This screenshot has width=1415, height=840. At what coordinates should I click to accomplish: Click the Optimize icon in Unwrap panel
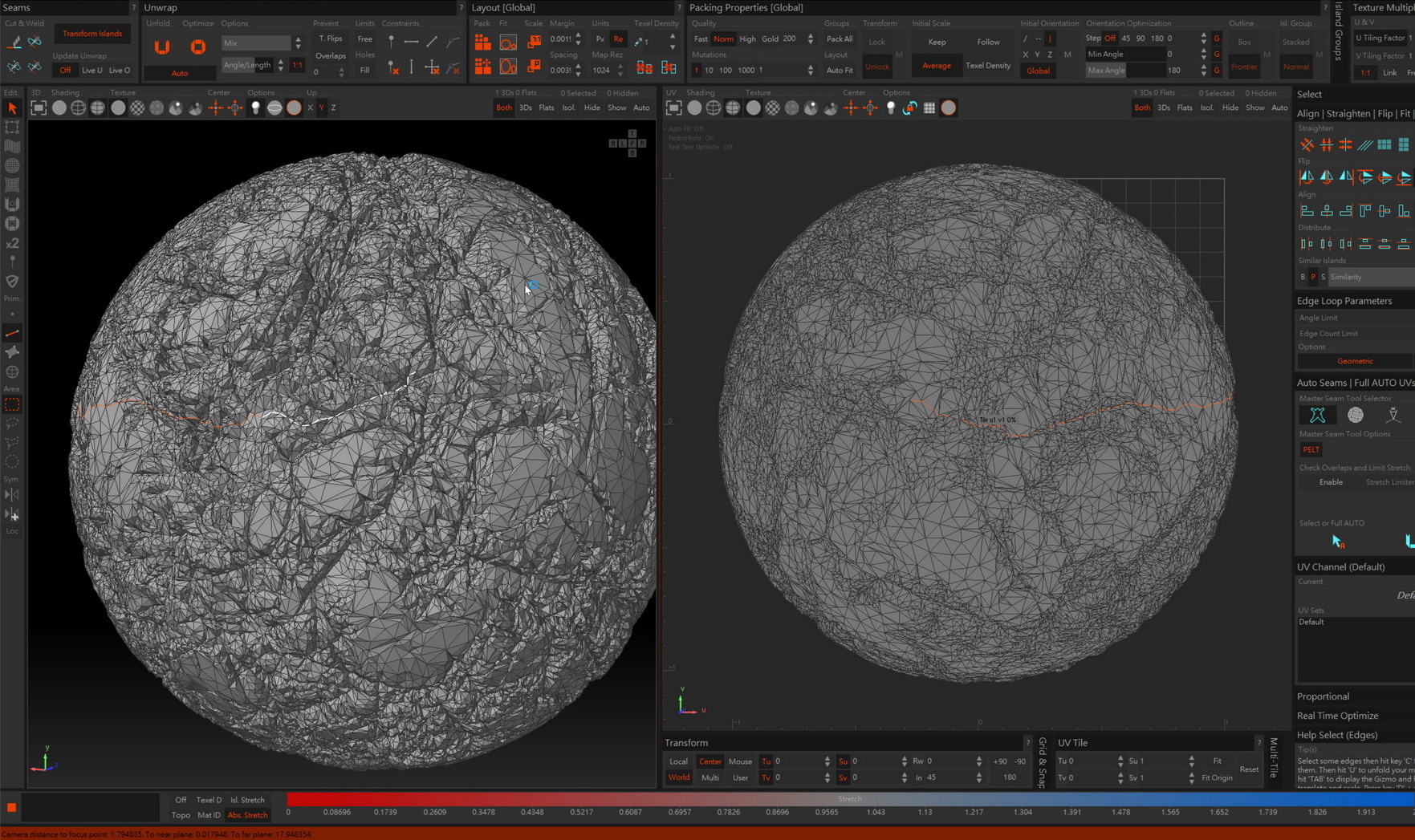[197, 47]
